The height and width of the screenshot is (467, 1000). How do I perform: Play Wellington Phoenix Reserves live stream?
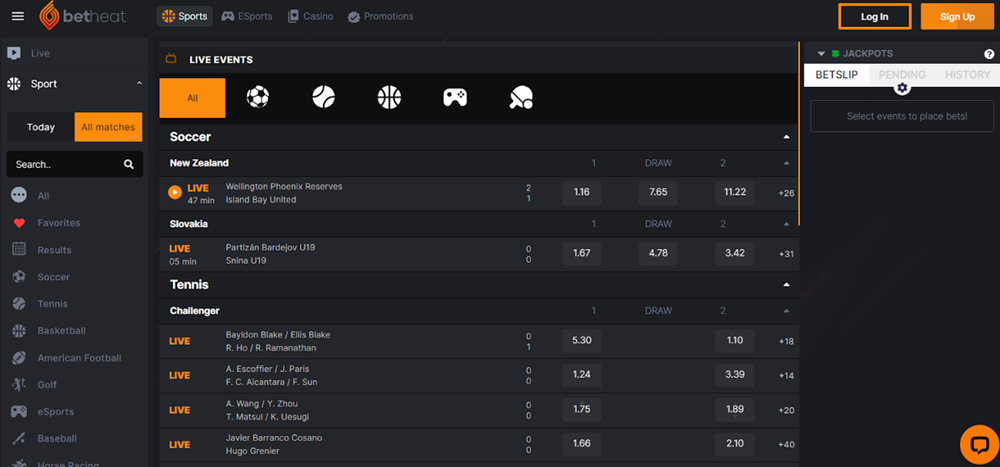[x=175, y=192]
